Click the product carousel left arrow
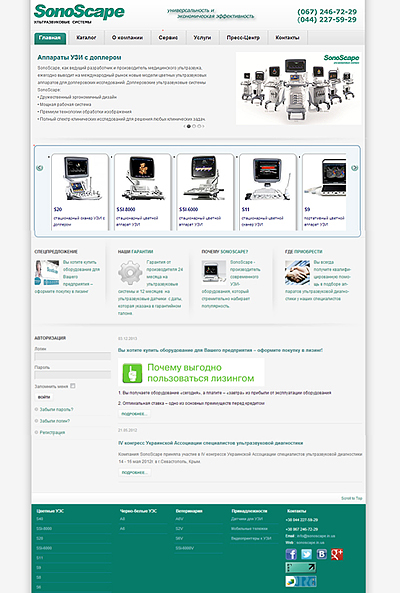The width and height of the screenshot is (400, 593). click(39, 168)
